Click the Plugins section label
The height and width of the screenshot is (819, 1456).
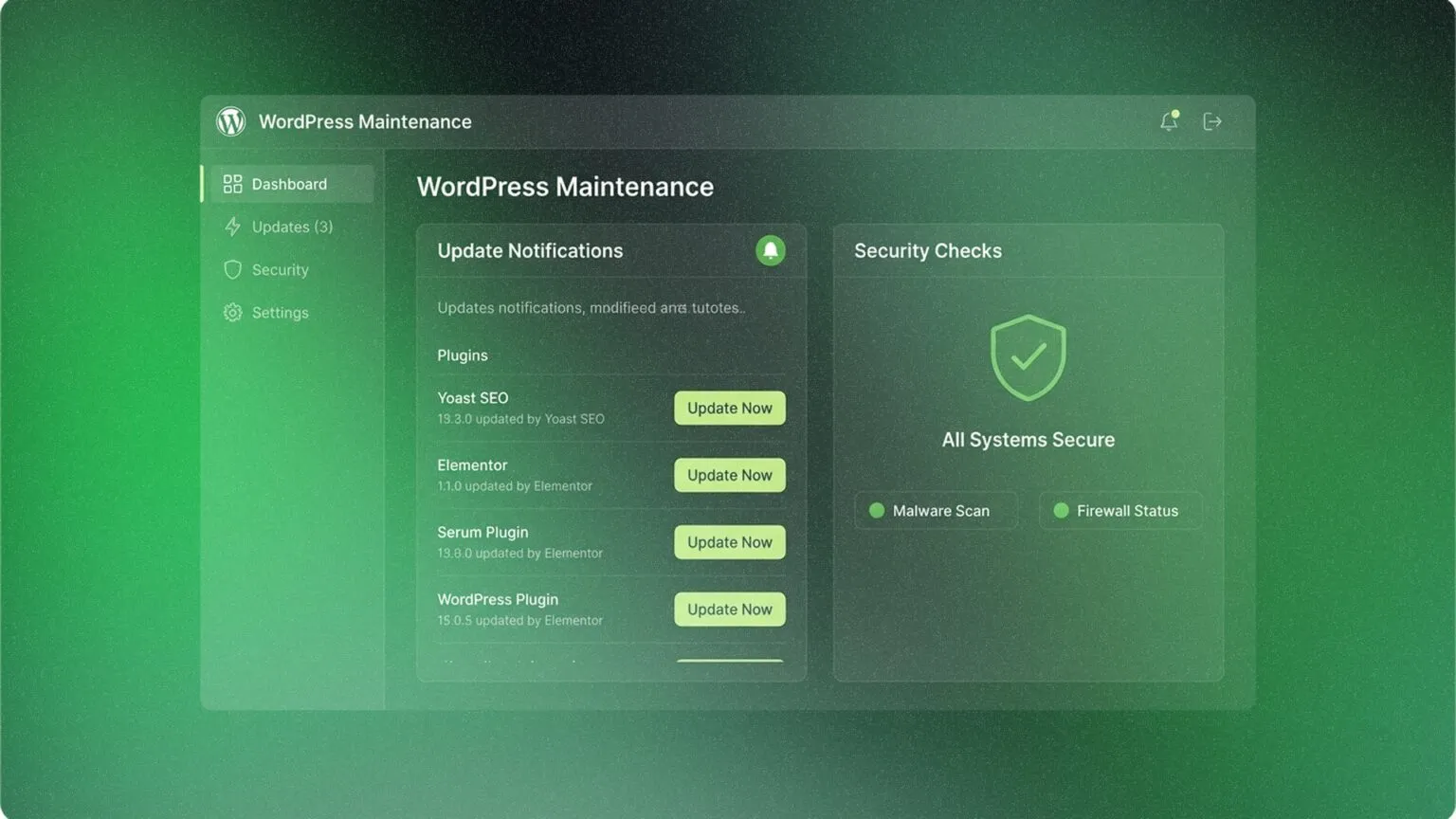click(463, 355)
